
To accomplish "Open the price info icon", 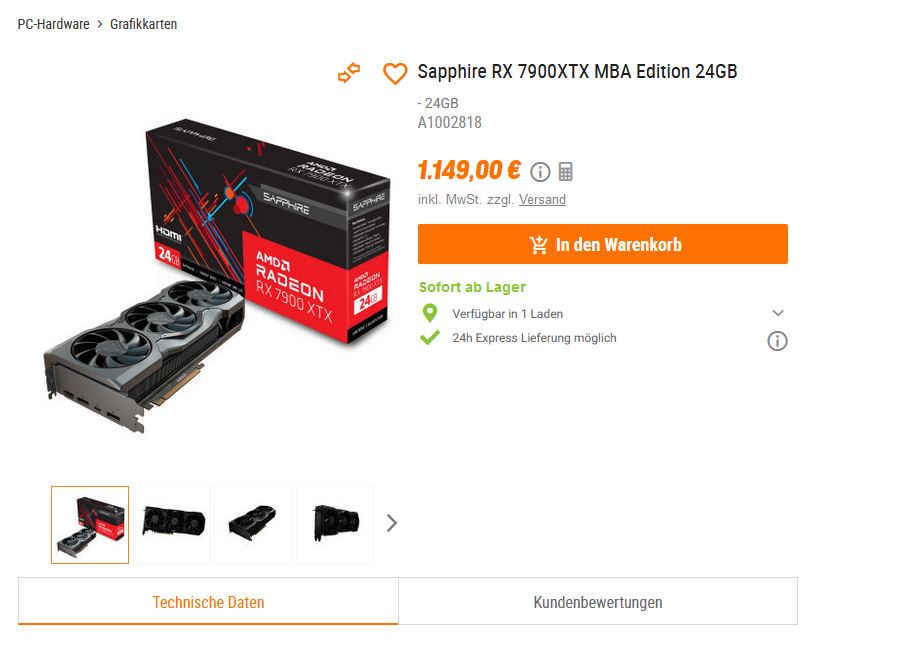I will tap(540, 172).
